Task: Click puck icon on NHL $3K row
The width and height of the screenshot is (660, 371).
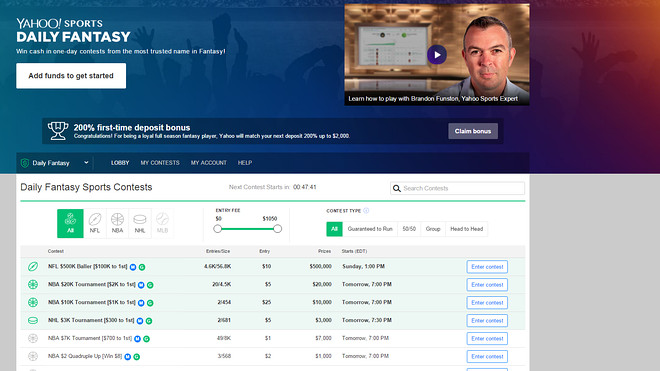Action: (x=33, y=320)
